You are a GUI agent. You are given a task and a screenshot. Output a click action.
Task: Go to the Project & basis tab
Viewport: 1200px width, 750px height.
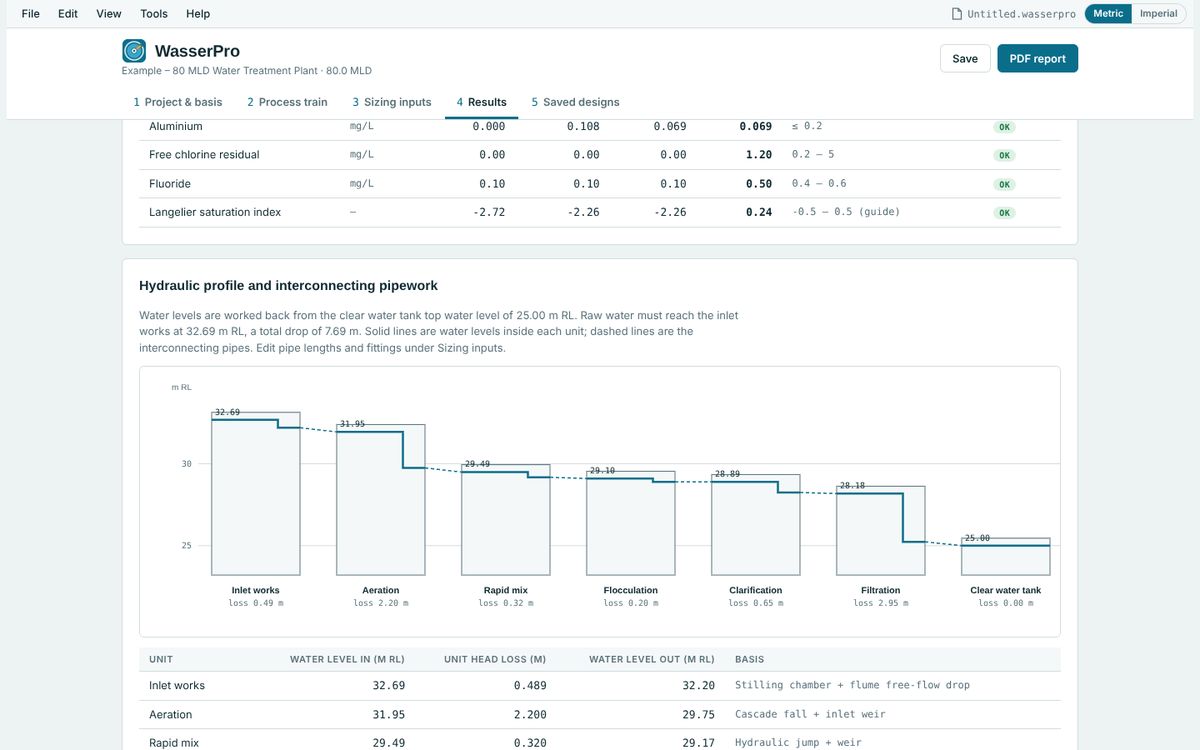click(178, 102)
